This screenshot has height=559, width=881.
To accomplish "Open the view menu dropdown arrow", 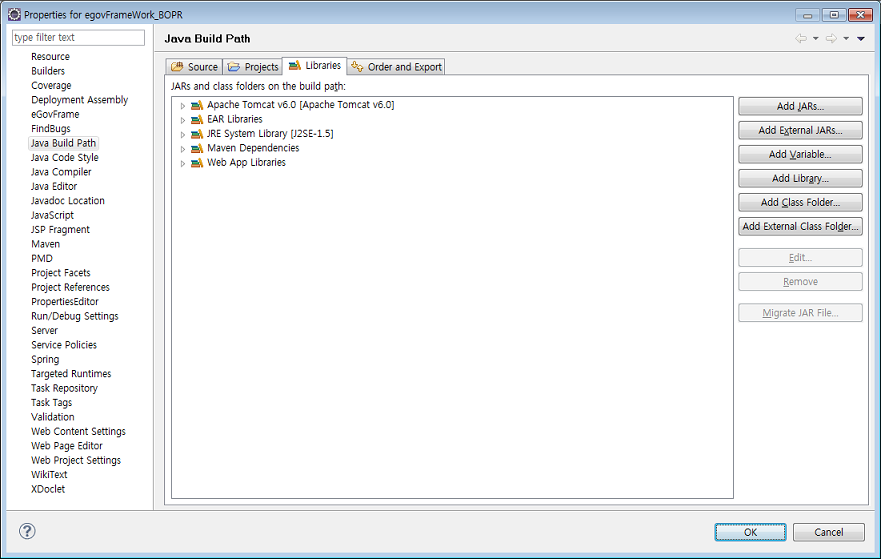I will click(861, 38).
